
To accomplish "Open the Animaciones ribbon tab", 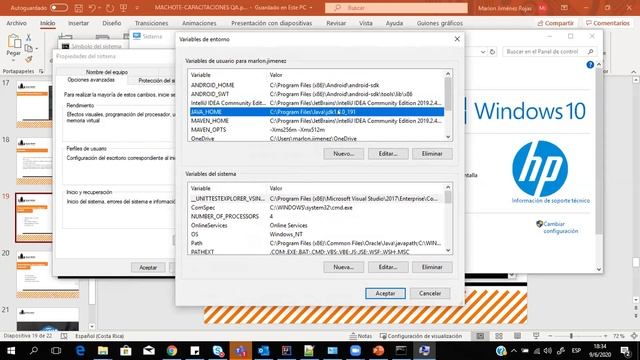I will click(x=199, y=23).
